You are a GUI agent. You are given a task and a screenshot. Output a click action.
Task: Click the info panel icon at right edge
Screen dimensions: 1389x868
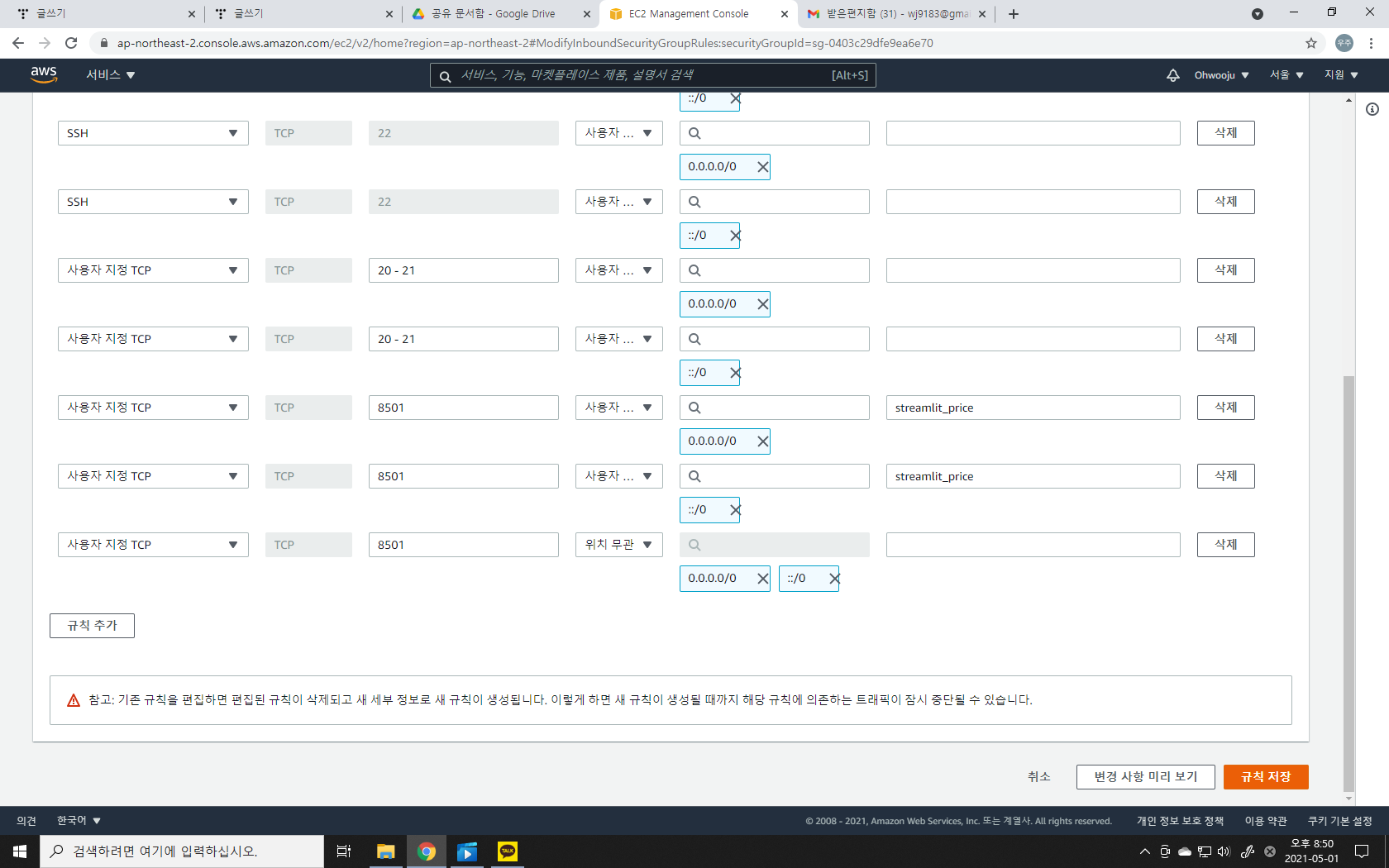coord(1372,109)
